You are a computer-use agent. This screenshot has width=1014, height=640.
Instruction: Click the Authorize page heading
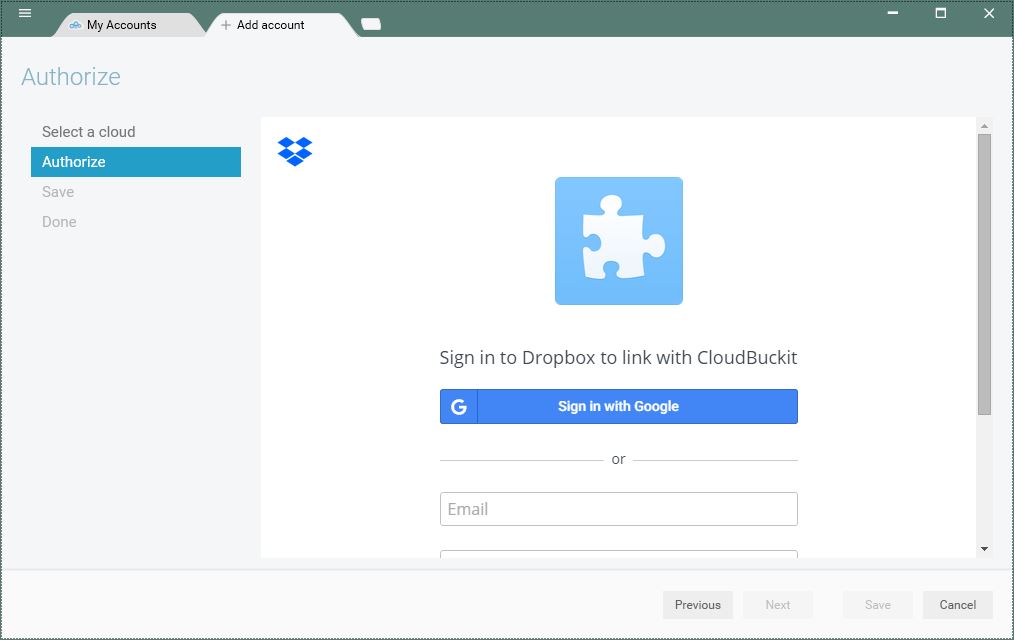[71, 77]
